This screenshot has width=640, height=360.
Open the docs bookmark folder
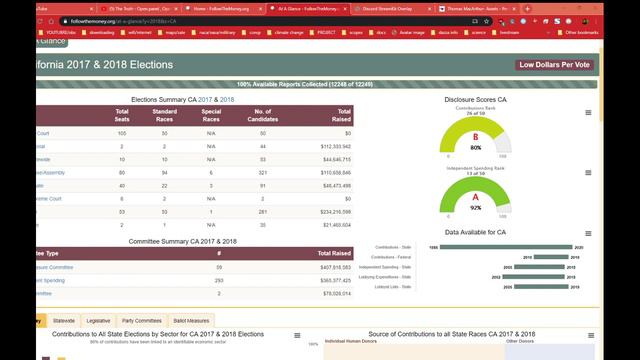tap(377, 32)
